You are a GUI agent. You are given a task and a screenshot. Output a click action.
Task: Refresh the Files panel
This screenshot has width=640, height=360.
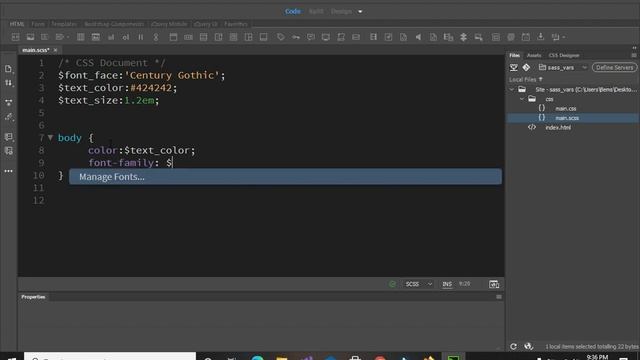pos(513,346)
